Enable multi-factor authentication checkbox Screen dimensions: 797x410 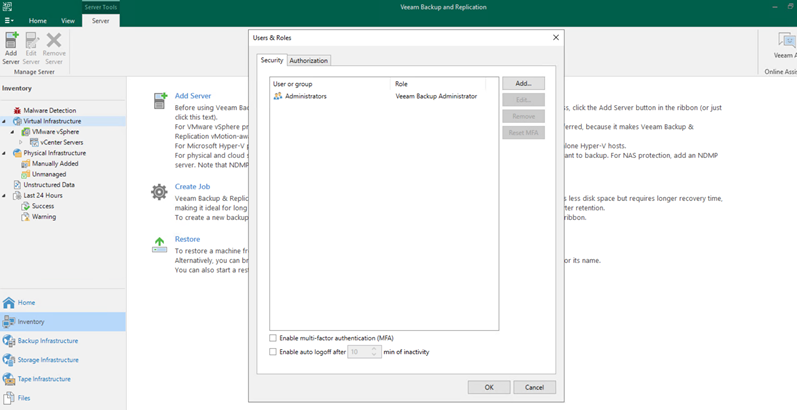(x=273, y=339)
